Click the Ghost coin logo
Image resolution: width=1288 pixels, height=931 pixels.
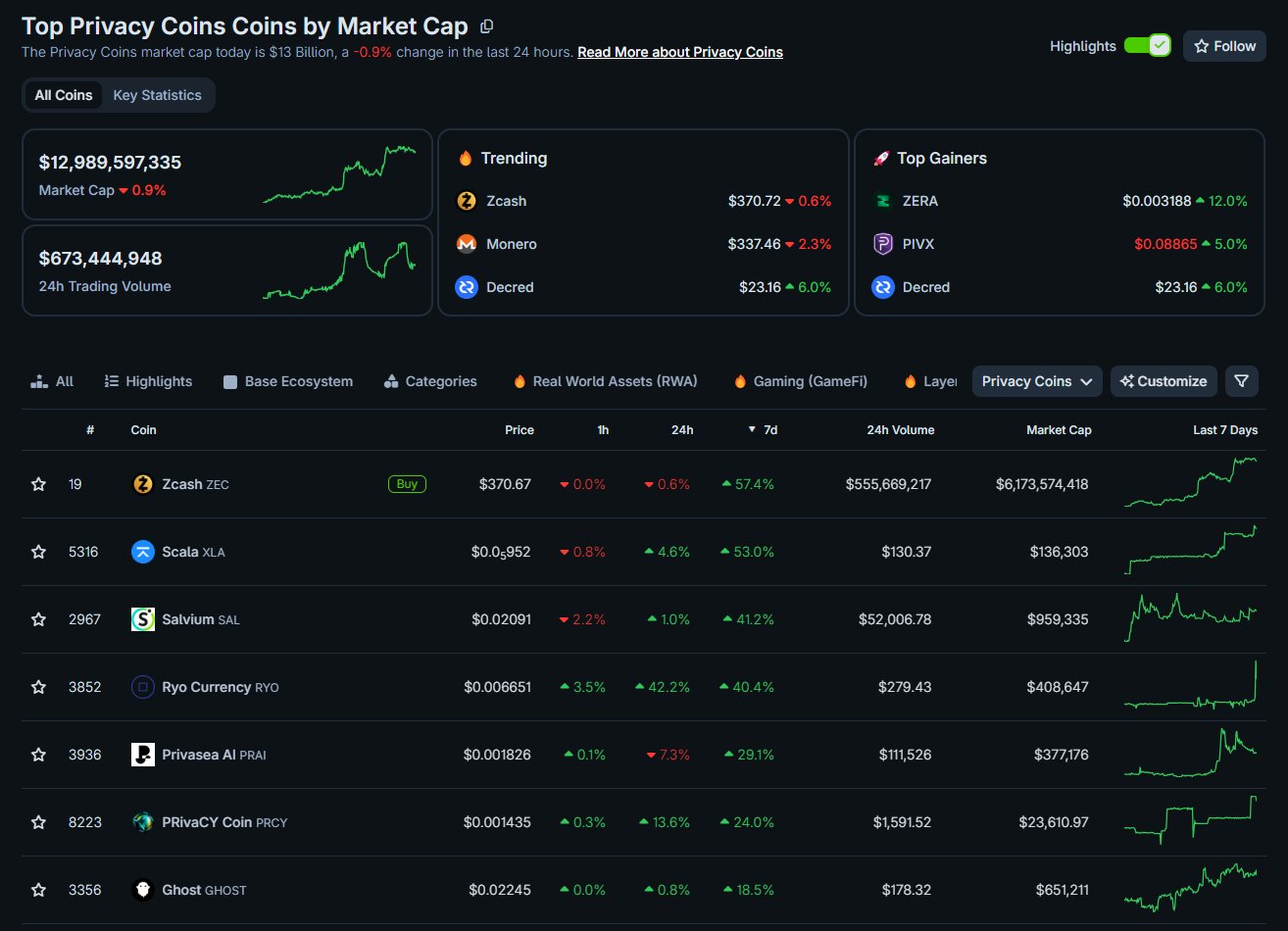143,890
